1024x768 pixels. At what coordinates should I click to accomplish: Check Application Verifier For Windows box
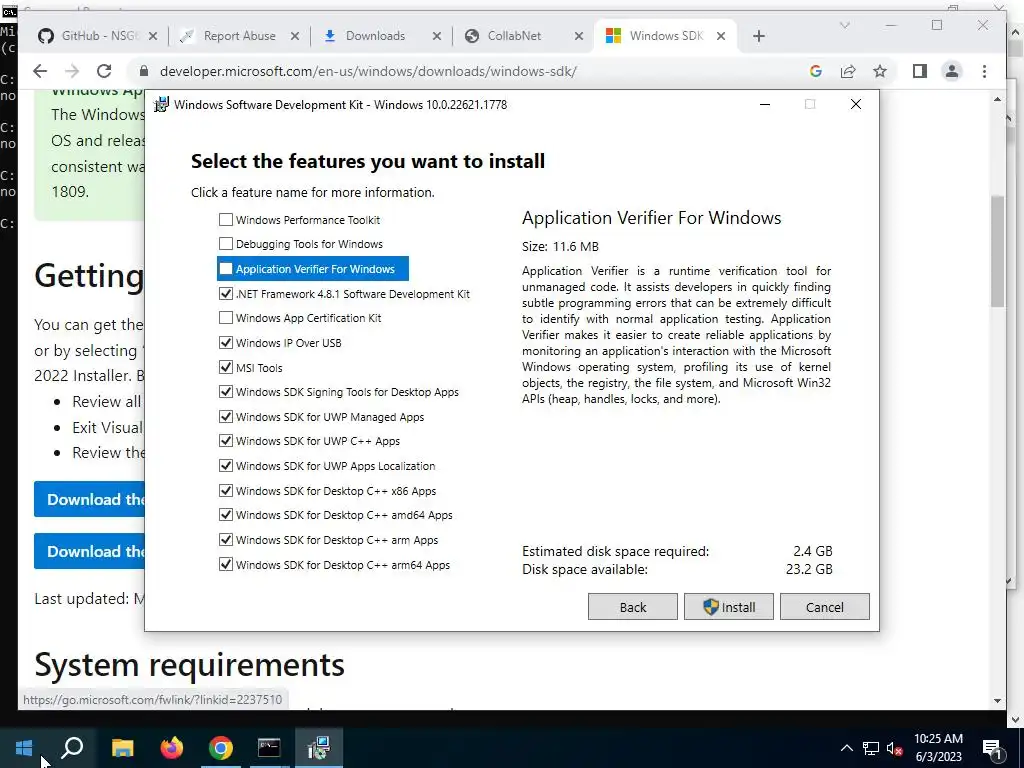tap(225, 268)
